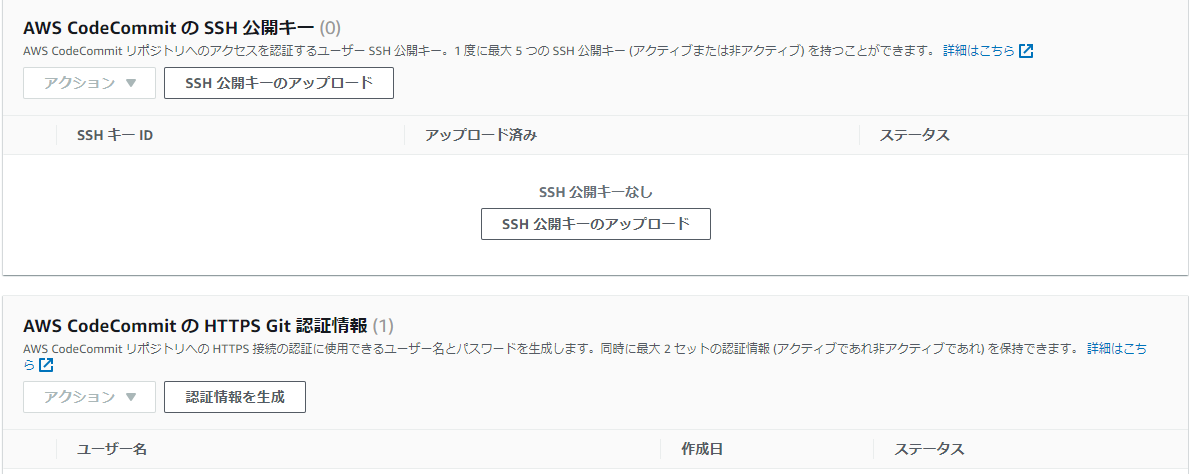Click divider between SSH キー ID and アップロード済み

(405, 135)
